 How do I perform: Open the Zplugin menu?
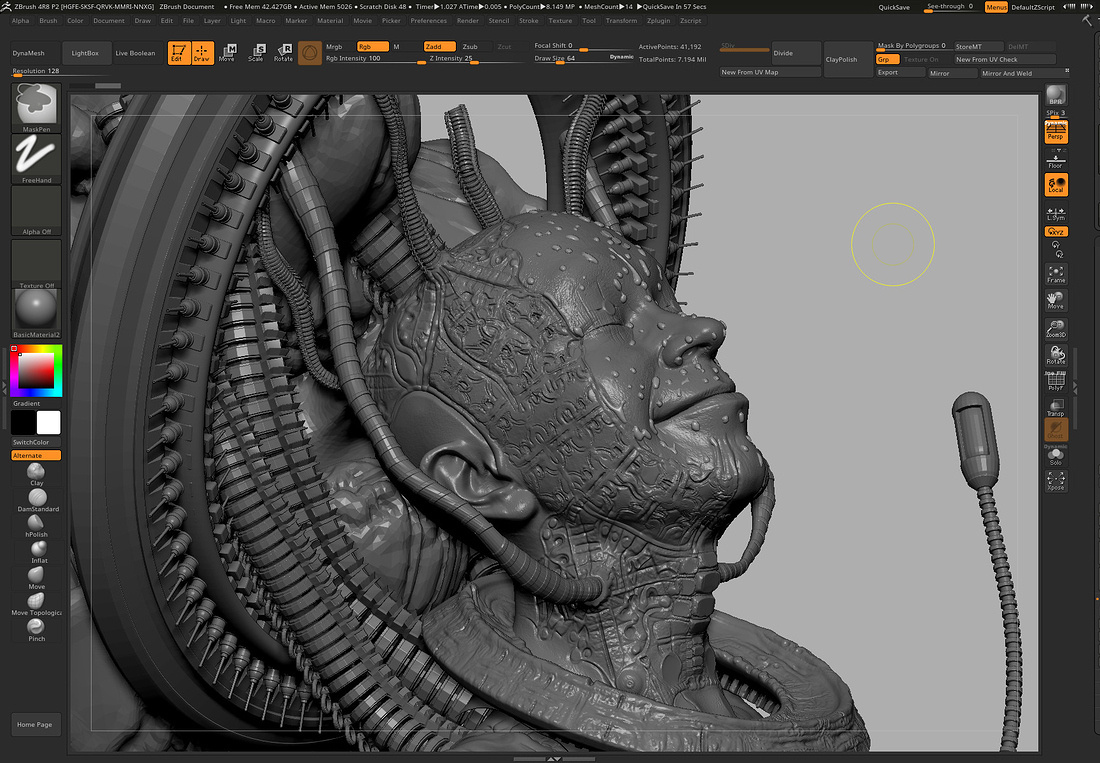pyautogui.click(x=659, y=21)
